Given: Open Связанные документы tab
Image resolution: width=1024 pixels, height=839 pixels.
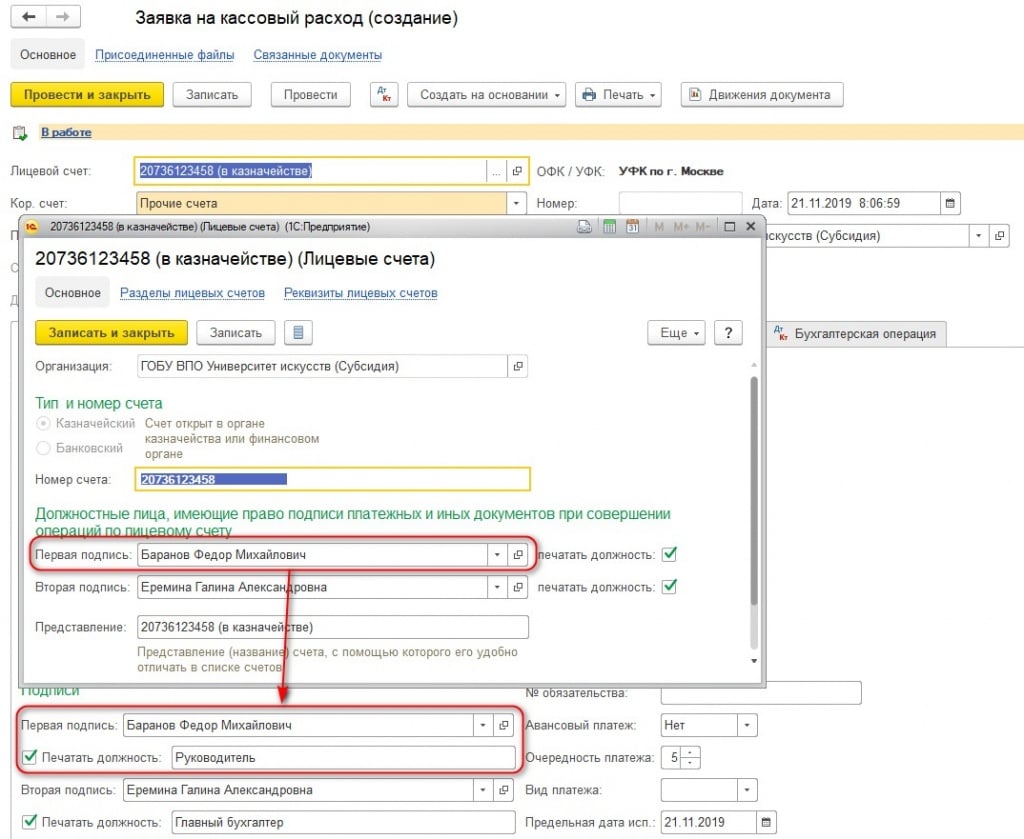Looking at the screenshot, I should coord(317,55).
